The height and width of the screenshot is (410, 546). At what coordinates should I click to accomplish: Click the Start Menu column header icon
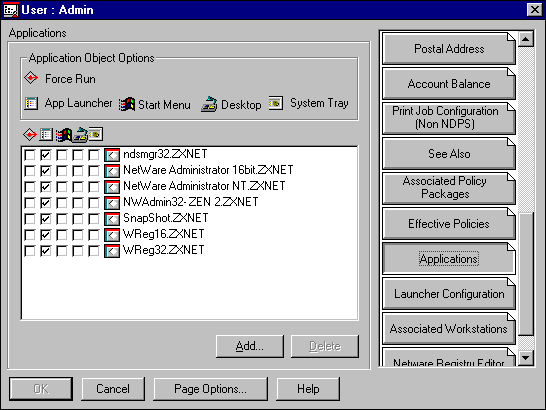[x=63, y=135]
